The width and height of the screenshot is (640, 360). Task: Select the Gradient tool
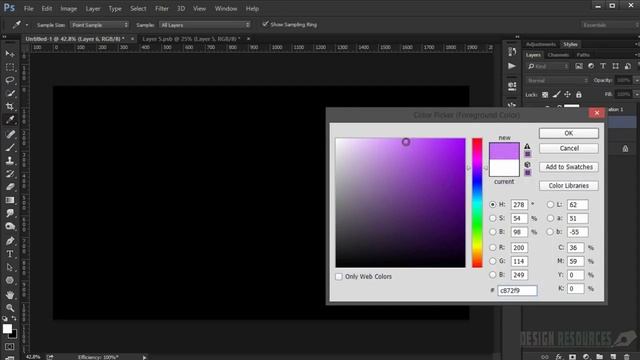click(x=10, y=200)
